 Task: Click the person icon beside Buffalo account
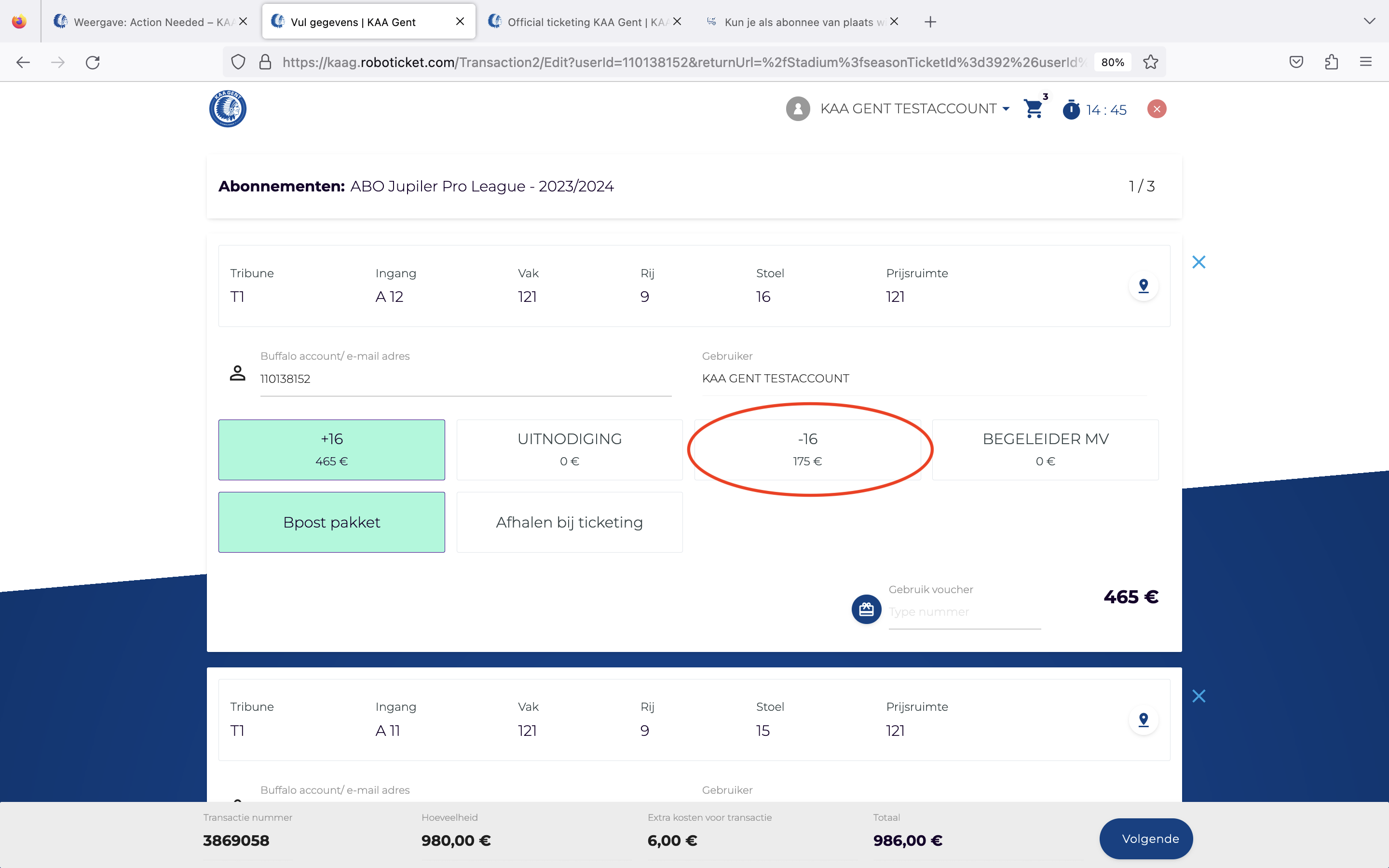coord(238,373)
